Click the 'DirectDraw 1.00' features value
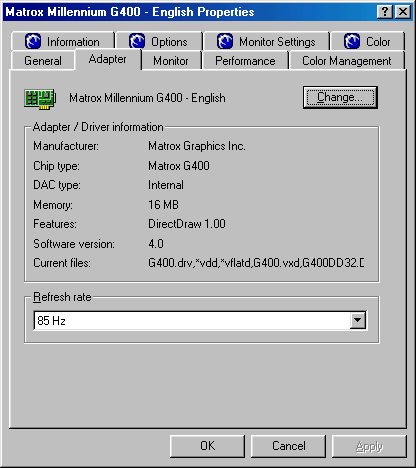 187,224
